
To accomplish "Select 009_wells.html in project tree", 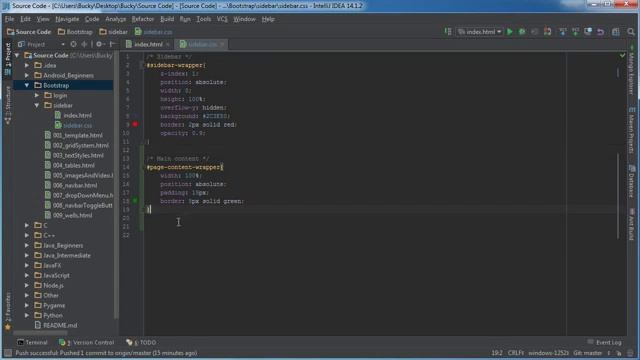I will click(72, 216).
